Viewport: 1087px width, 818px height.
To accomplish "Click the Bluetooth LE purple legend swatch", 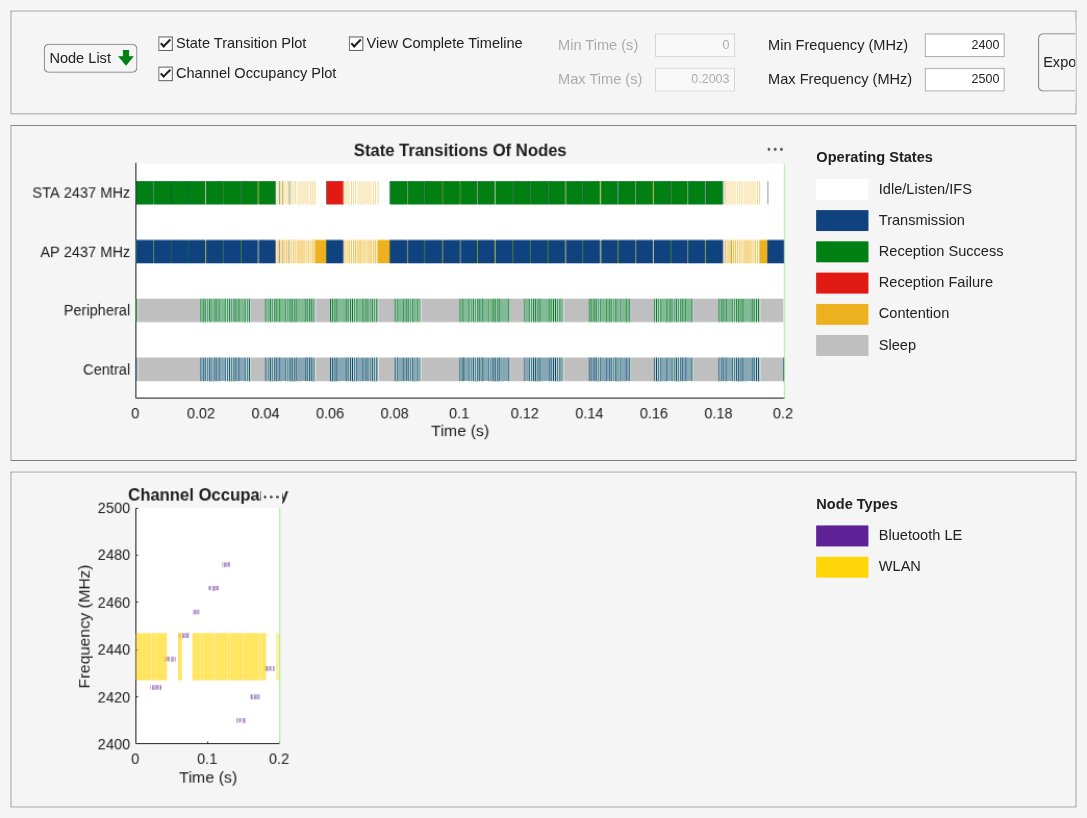I will [842, 536].
